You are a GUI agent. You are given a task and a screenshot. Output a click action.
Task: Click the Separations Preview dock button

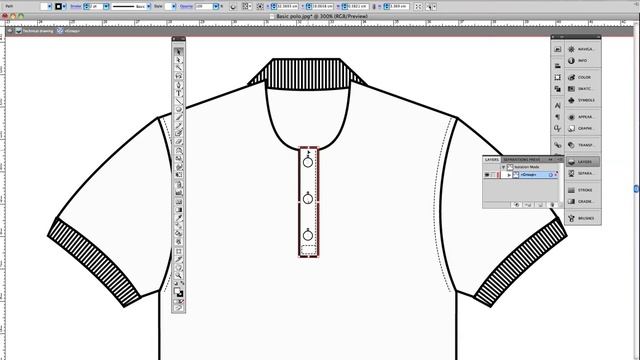click(582, 173)
